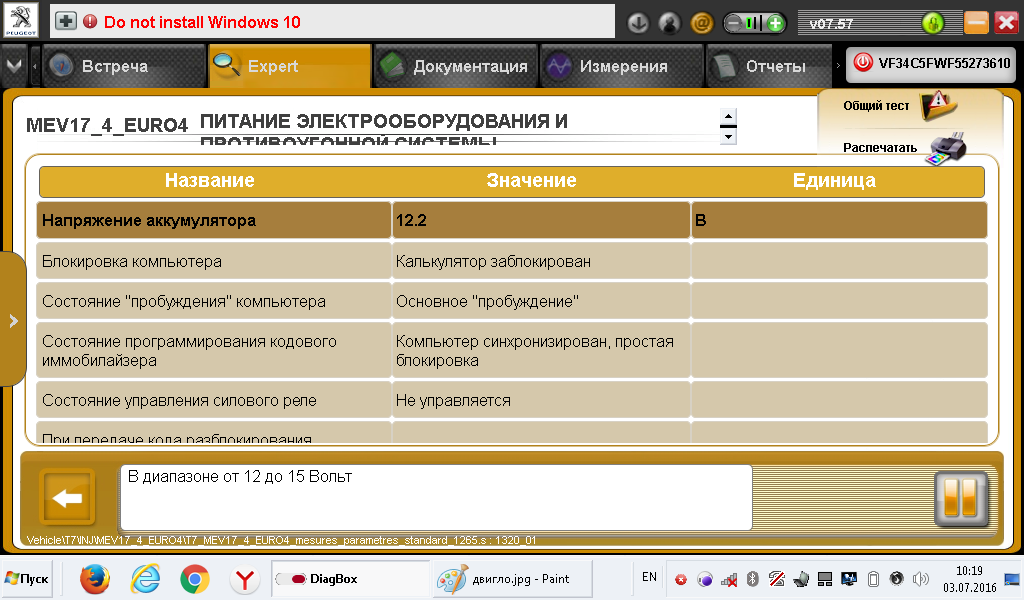Click the Peugeot logo icon
This screenshot has width=1024, height=600.
21,21
